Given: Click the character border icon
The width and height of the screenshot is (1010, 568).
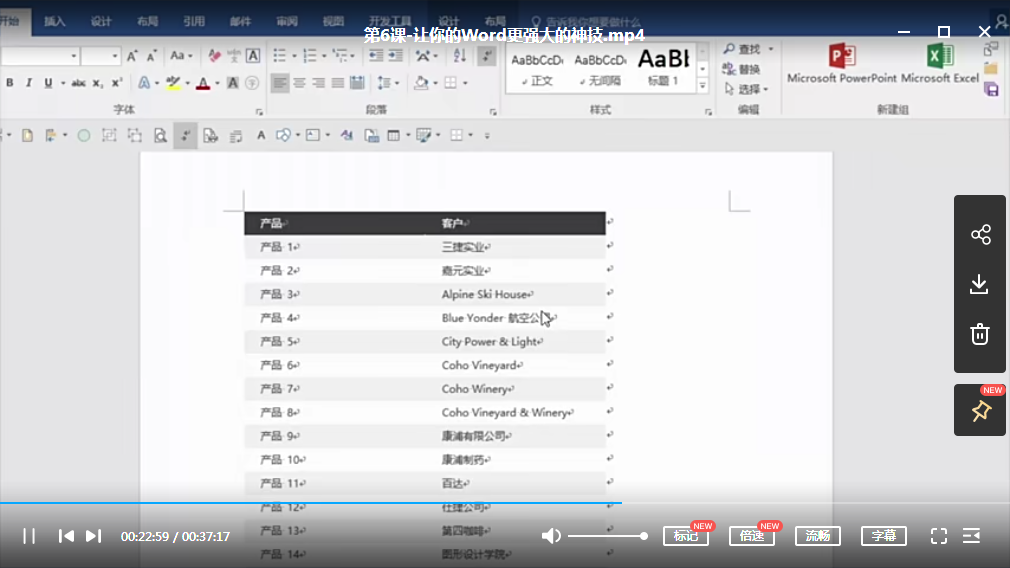Looking at the screenshot, I should pos(253,56).
